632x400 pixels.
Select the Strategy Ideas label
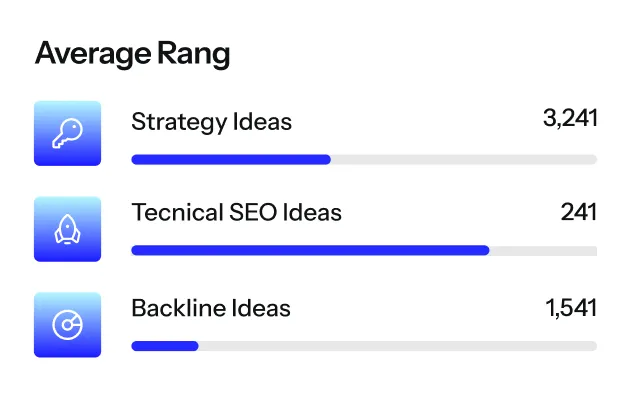211,122
